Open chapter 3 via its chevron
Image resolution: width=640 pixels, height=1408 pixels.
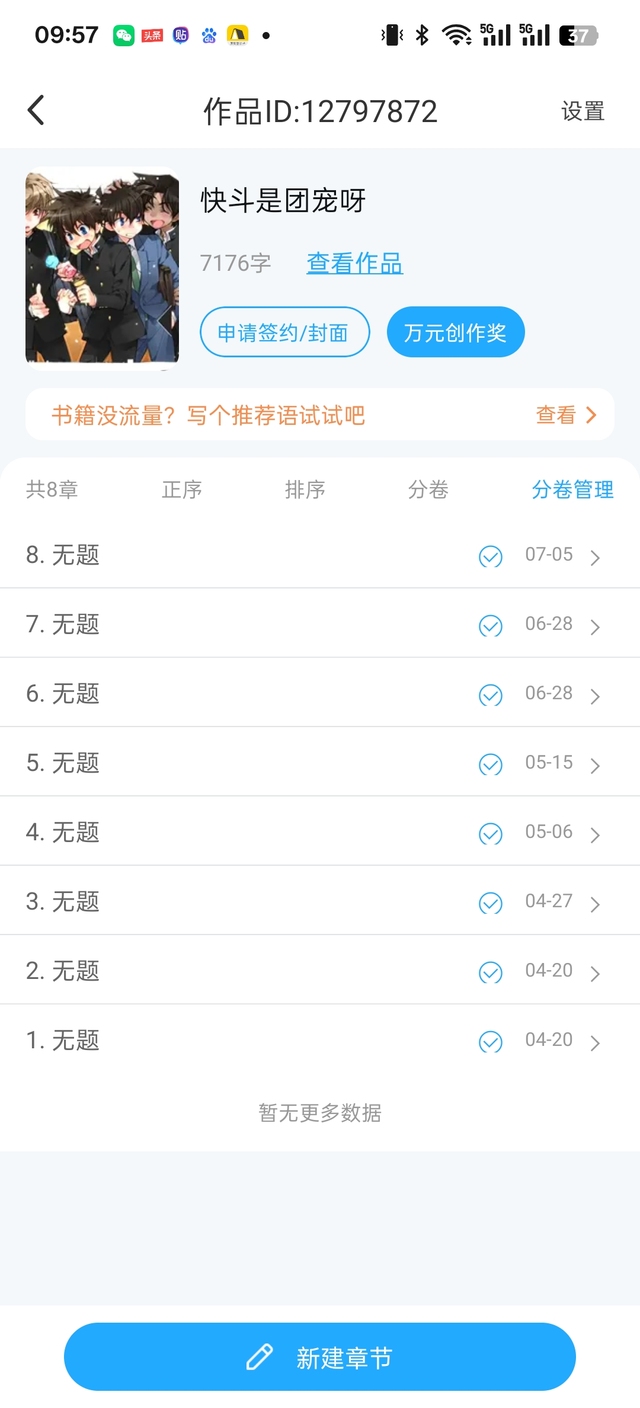click(x=595, y=904)
